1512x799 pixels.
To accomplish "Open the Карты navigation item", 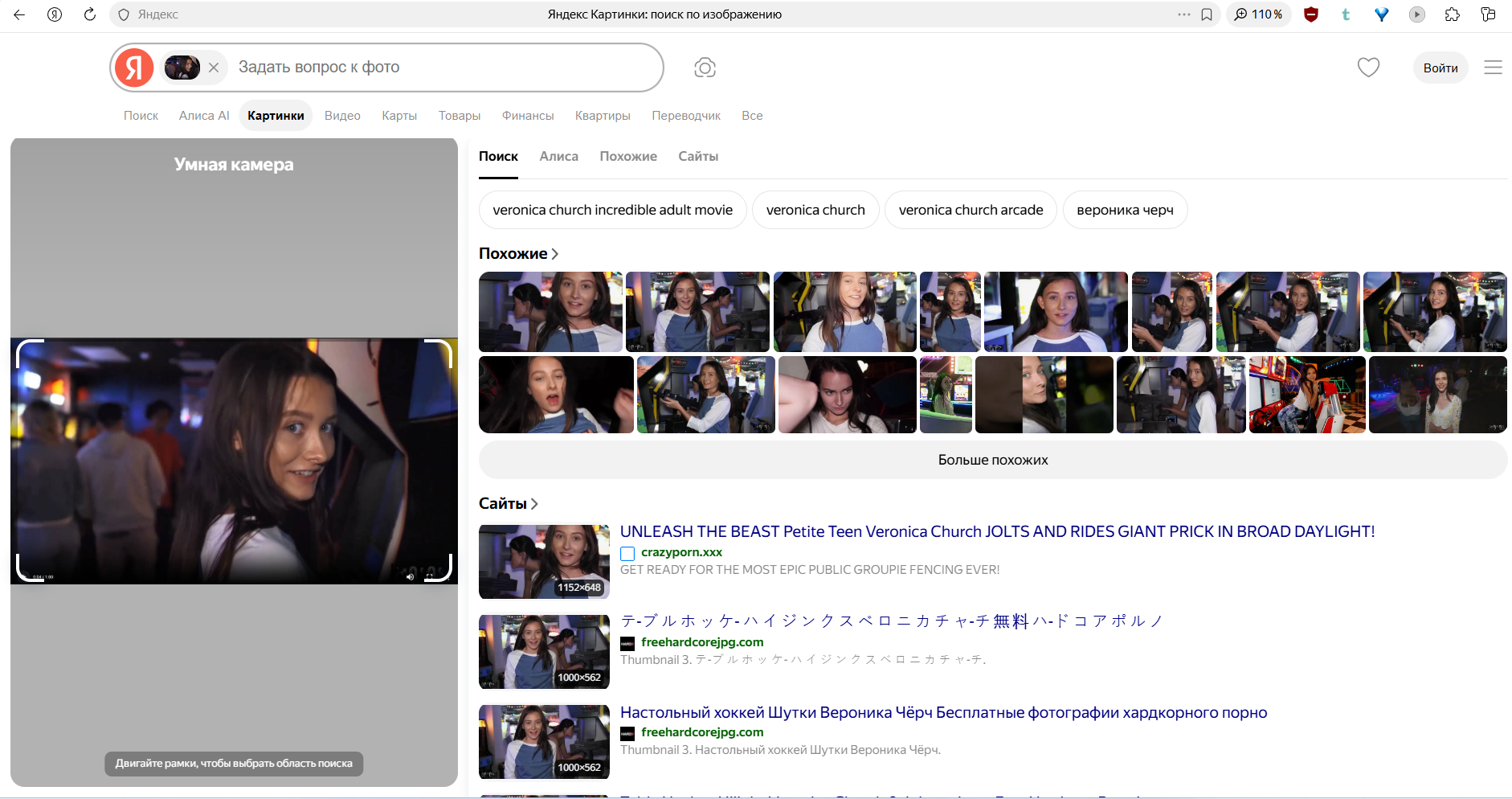I will pyautogui.click(x=399, y=116).
